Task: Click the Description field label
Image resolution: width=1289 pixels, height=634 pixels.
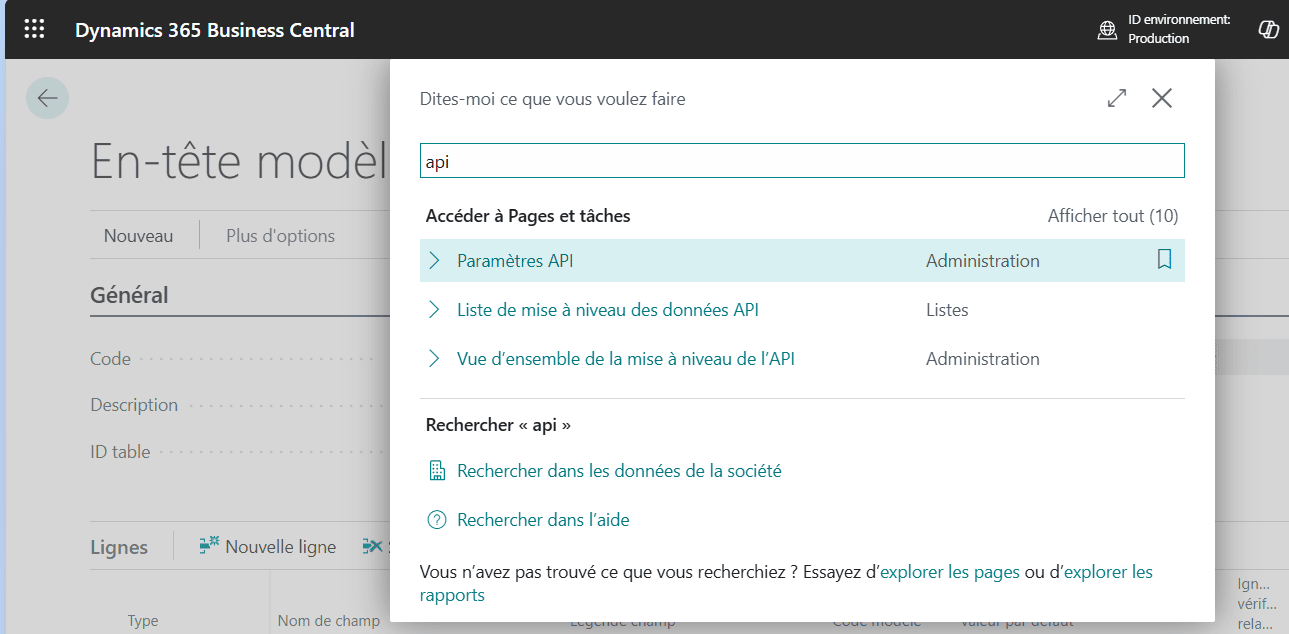Action: point(134,405)
